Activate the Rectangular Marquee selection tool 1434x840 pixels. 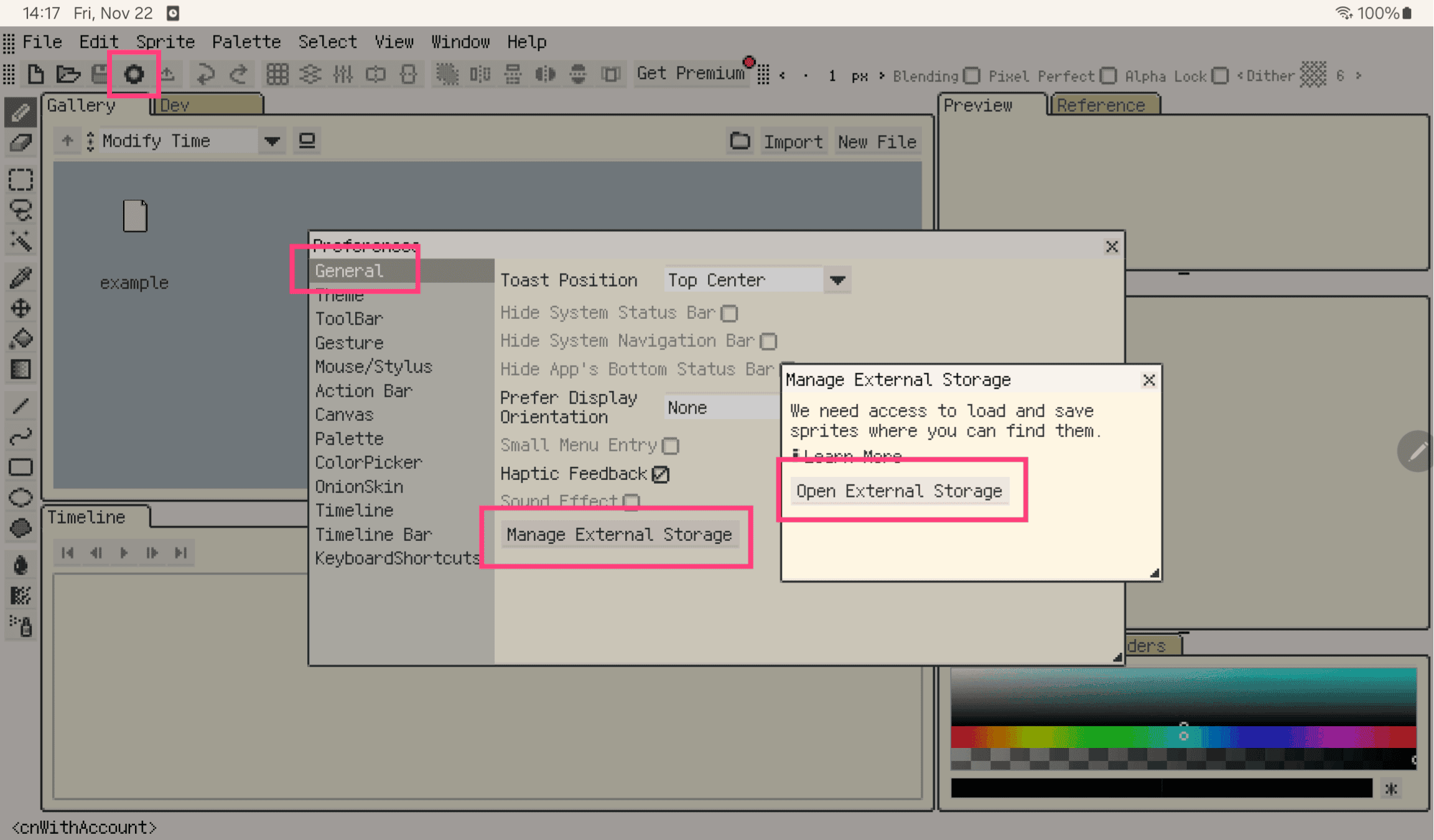click(21, 179)
